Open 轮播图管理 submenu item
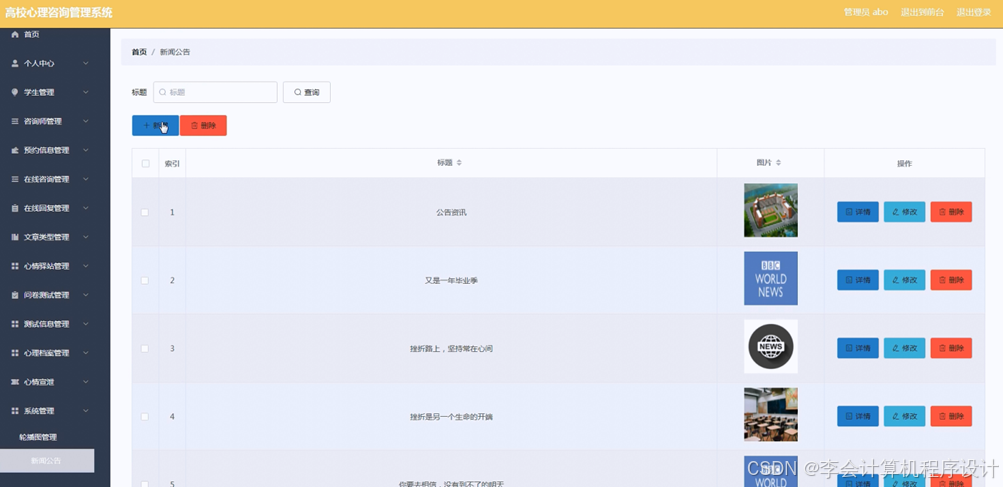1003x487 pixels. pyautogui.click(x=38, y=437)
